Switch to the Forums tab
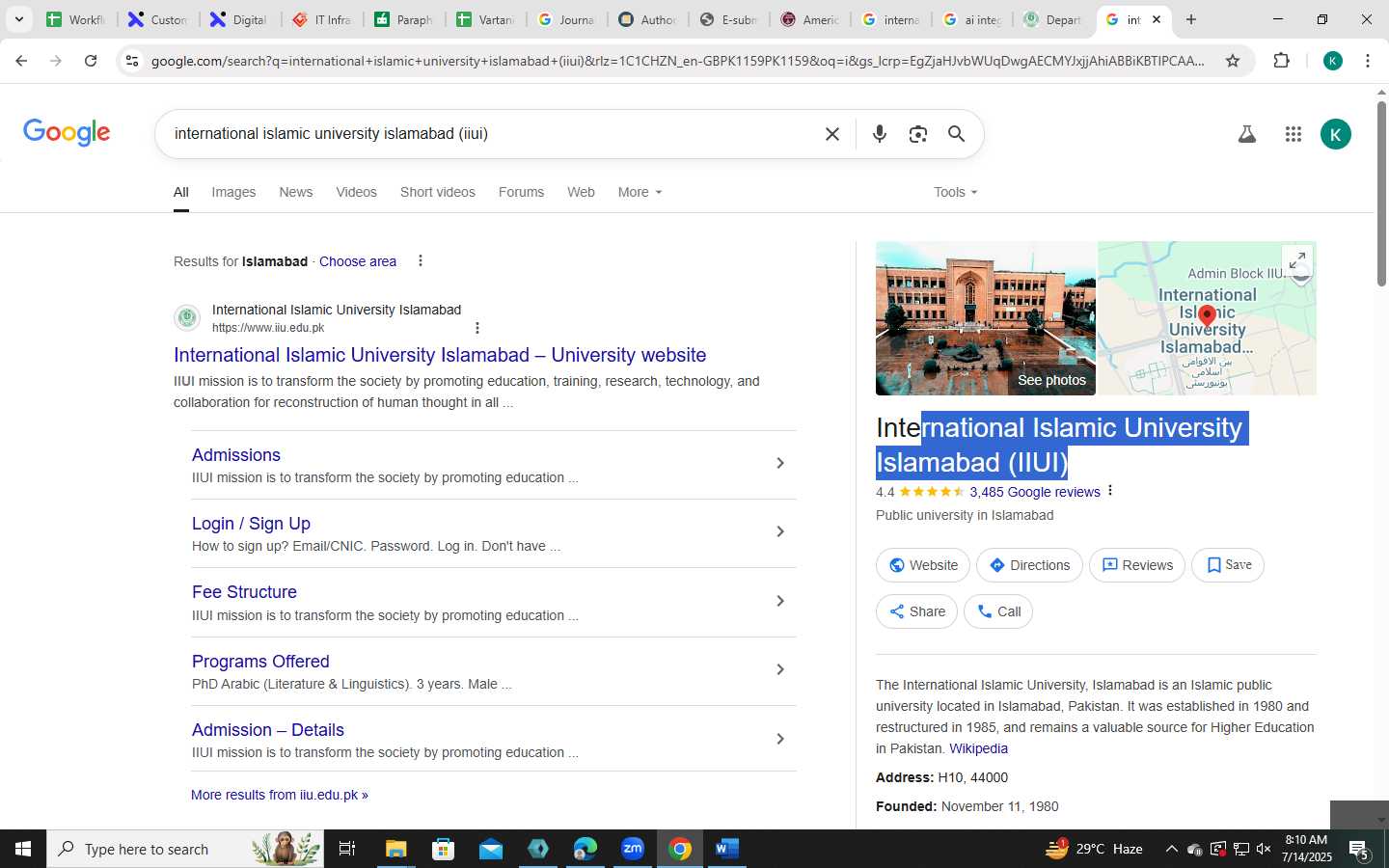This screenshot has height=868, width=1389. 521,192
